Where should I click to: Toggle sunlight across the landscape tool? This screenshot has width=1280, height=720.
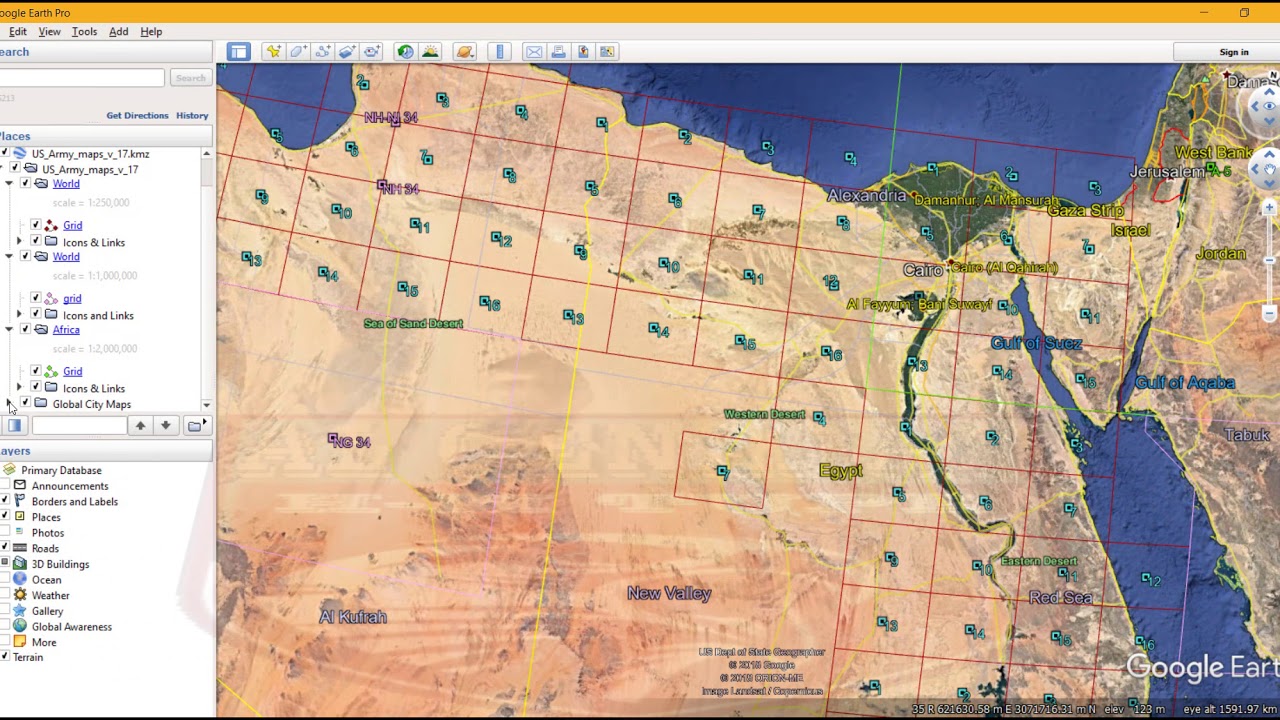point(430,52)
